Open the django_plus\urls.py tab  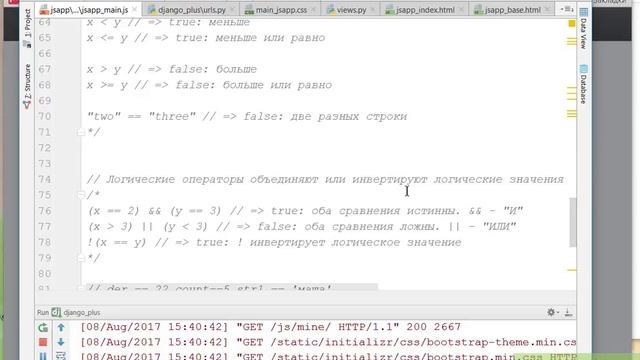192,10
